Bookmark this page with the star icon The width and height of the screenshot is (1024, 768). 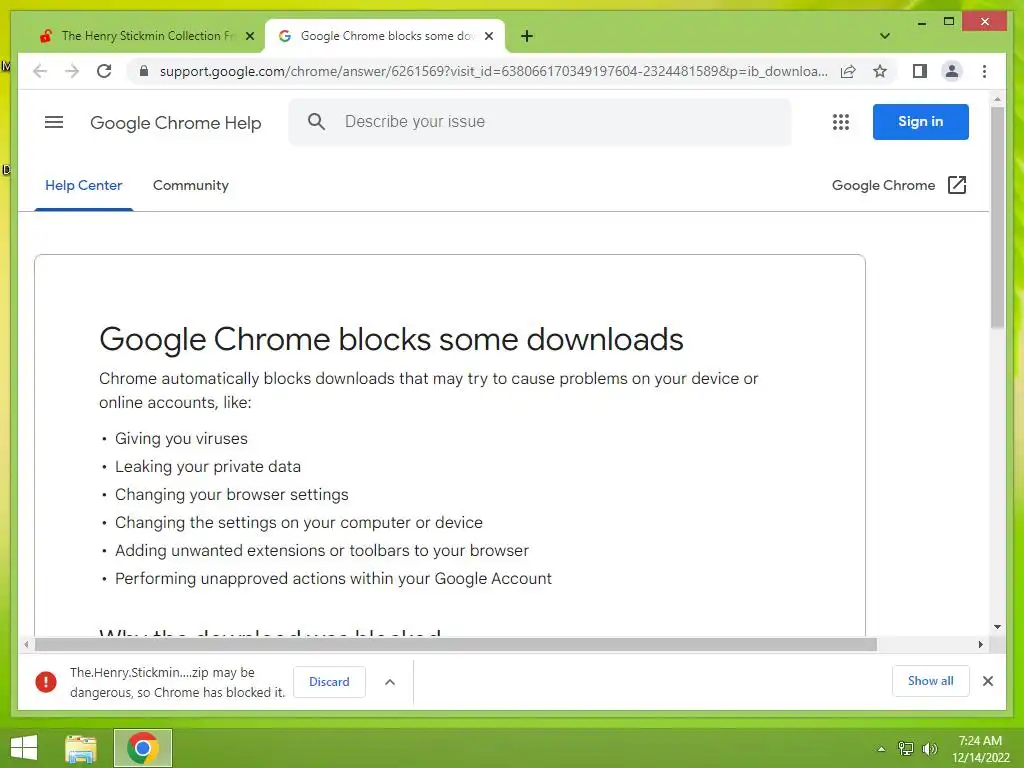(880, 71)
